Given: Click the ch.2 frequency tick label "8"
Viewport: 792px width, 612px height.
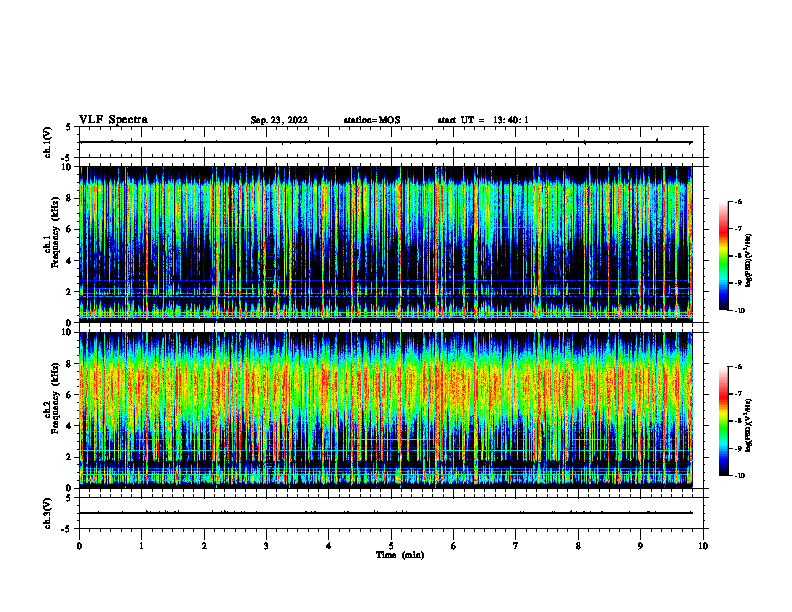Looking at the screenshot, I should pyautogui.click(x=69, y=364).
